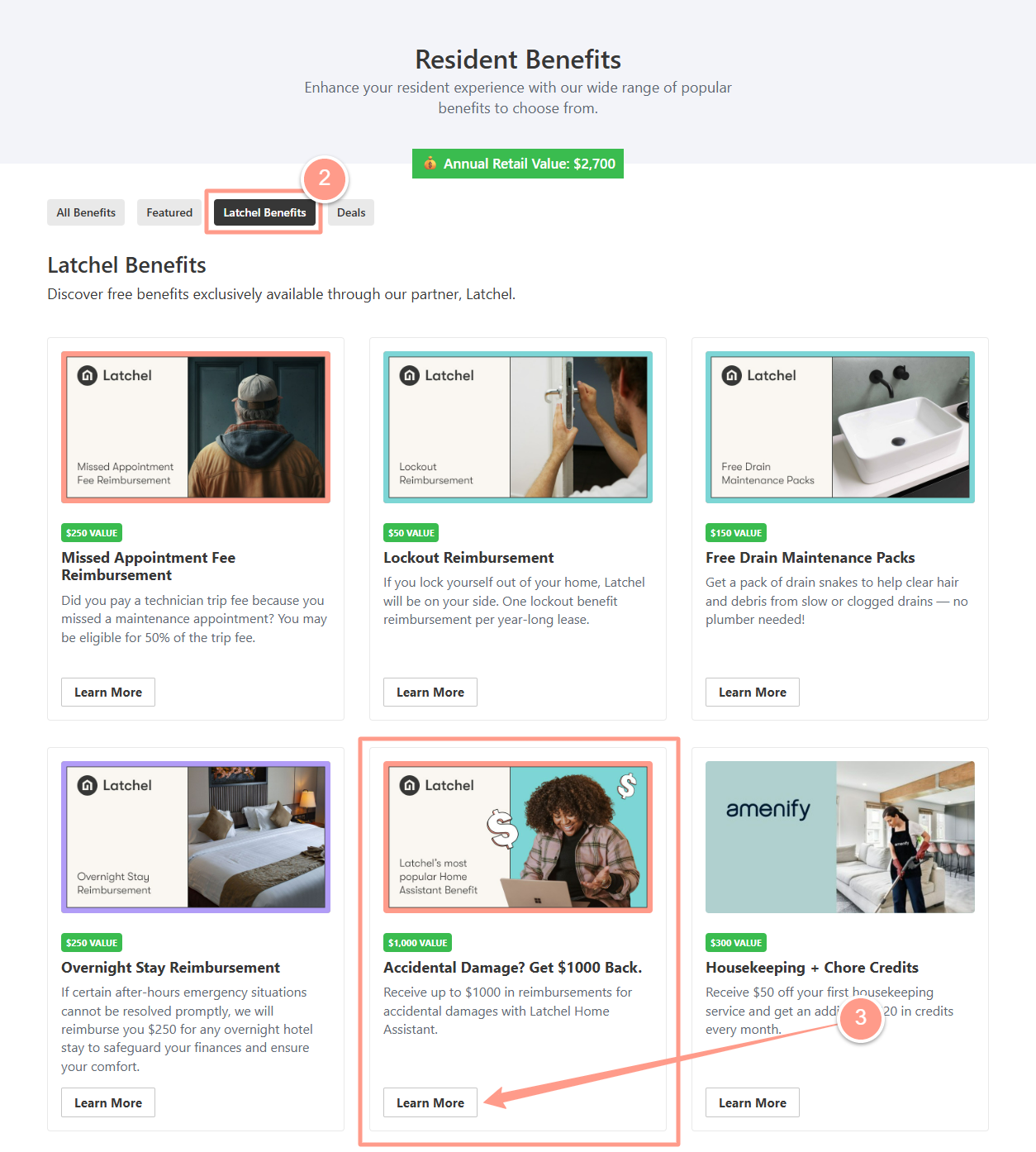The height and width of the screenshot is (1152, 1036).
Task: Open the Home Assistant Benefit card image
Action: 518,837
